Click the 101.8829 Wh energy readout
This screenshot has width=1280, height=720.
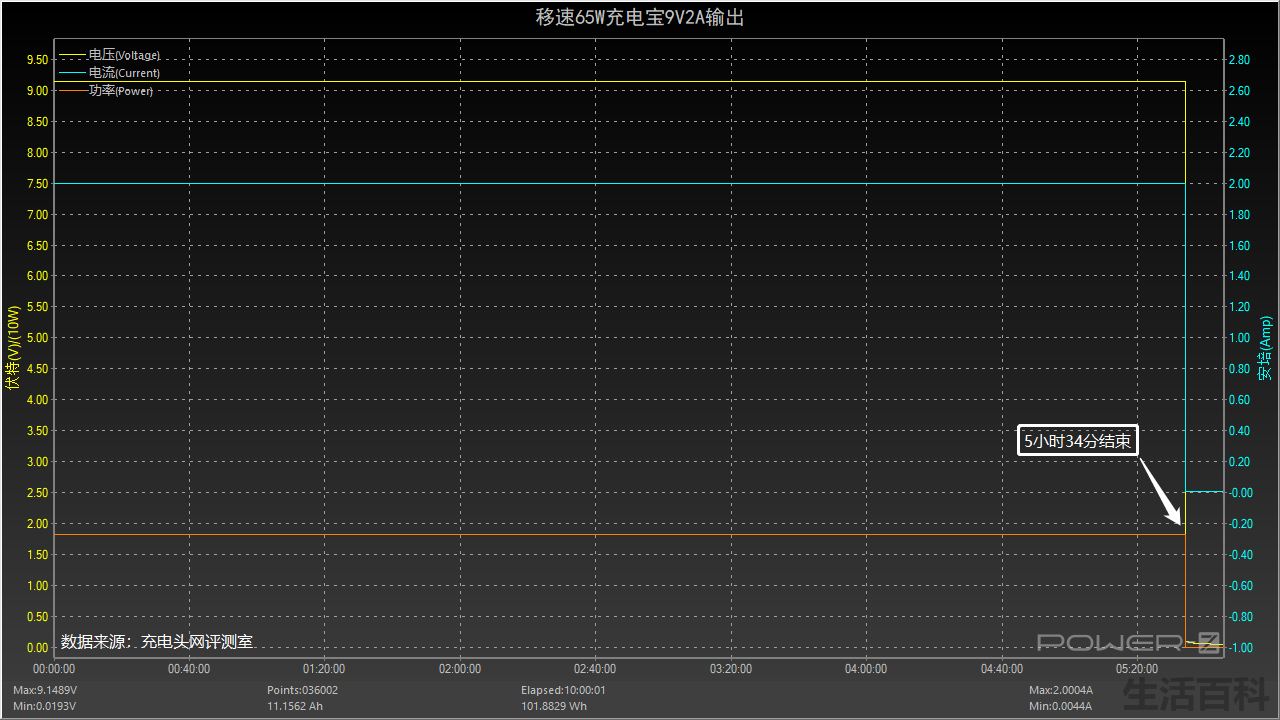(554, 706)
